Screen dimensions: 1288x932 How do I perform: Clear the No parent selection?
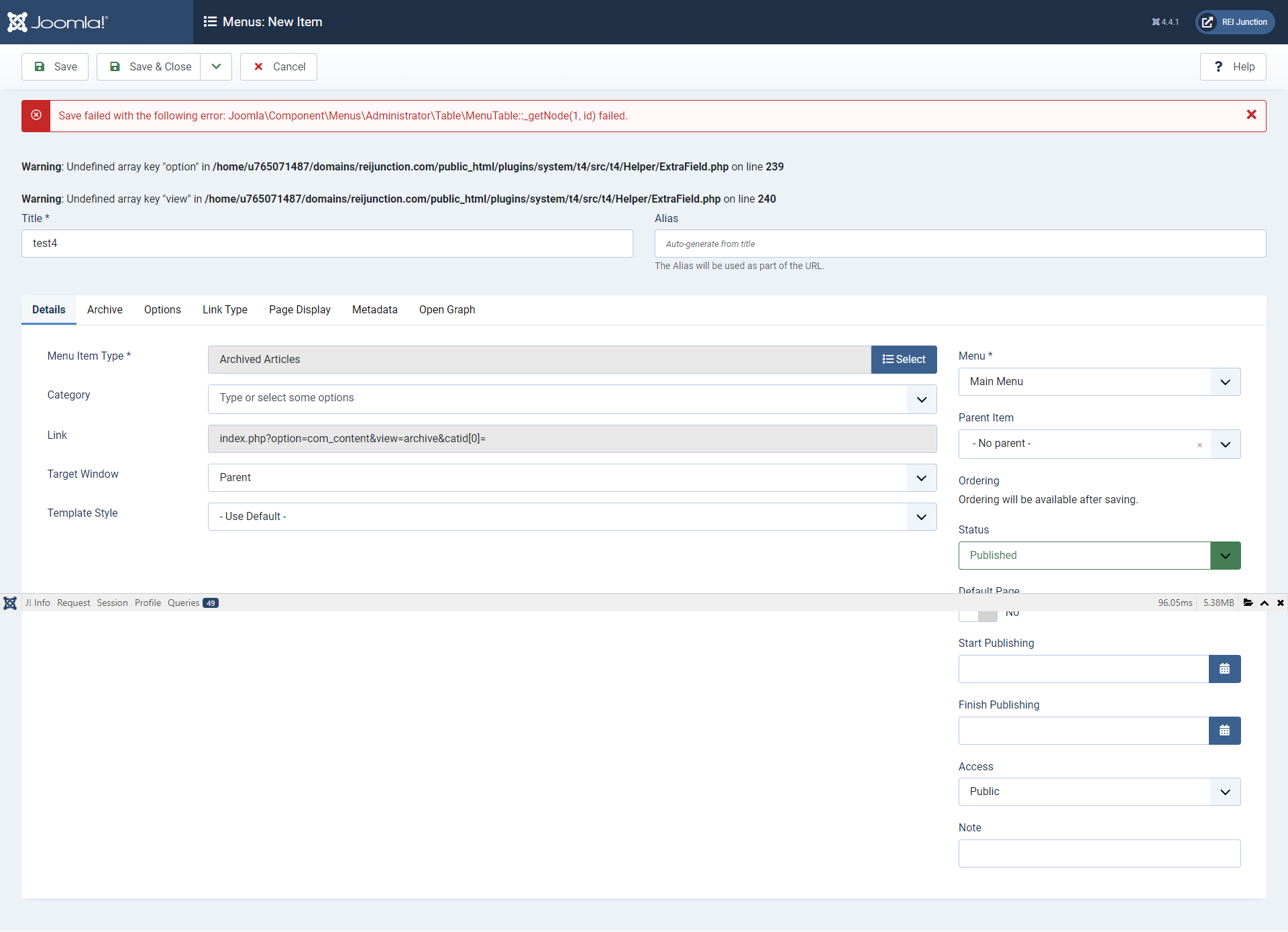(x=1199, y=445)
